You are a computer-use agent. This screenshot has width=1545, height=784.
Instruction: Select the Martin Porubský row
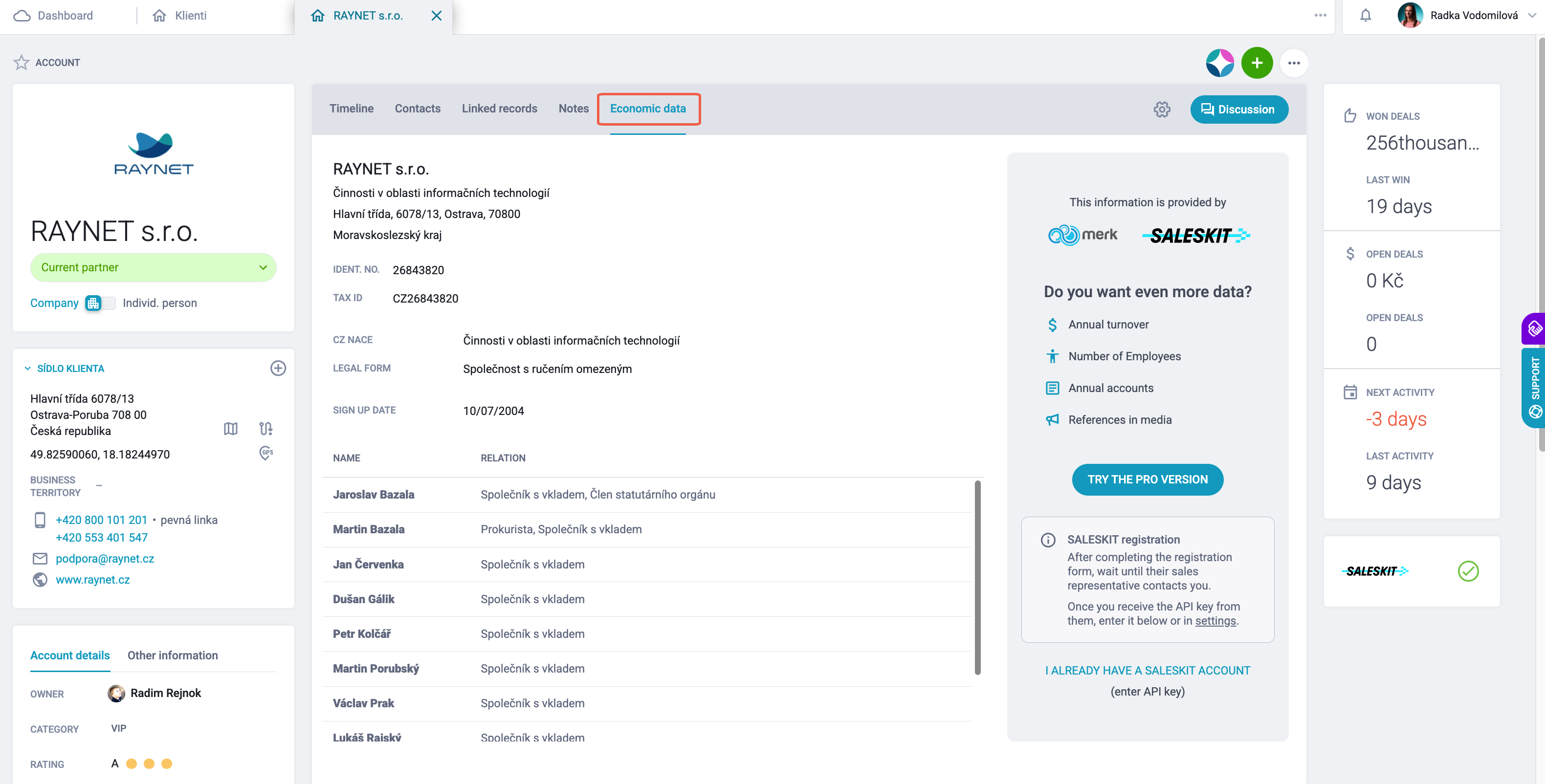tap(647, 668)
